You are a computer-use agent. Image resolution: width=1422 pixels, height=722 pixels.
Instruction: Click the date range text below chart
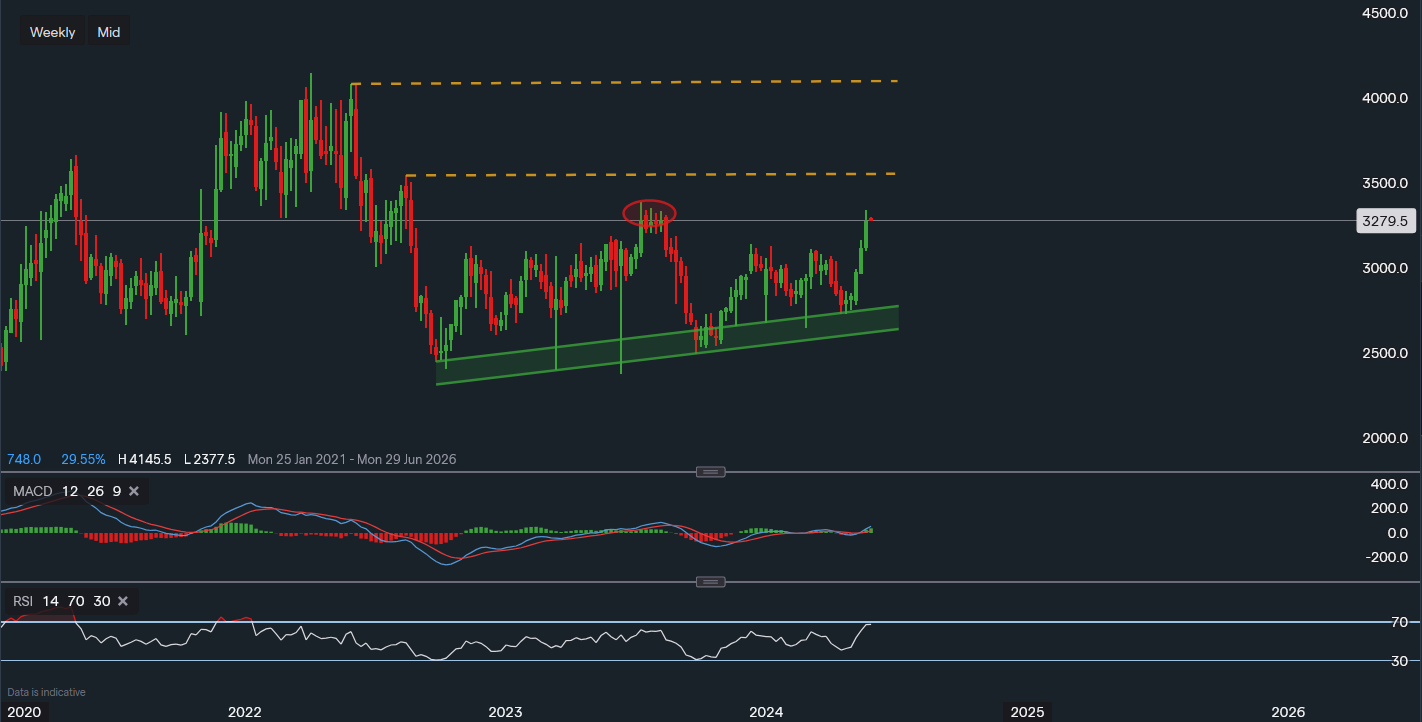click(x=352, y=459)
